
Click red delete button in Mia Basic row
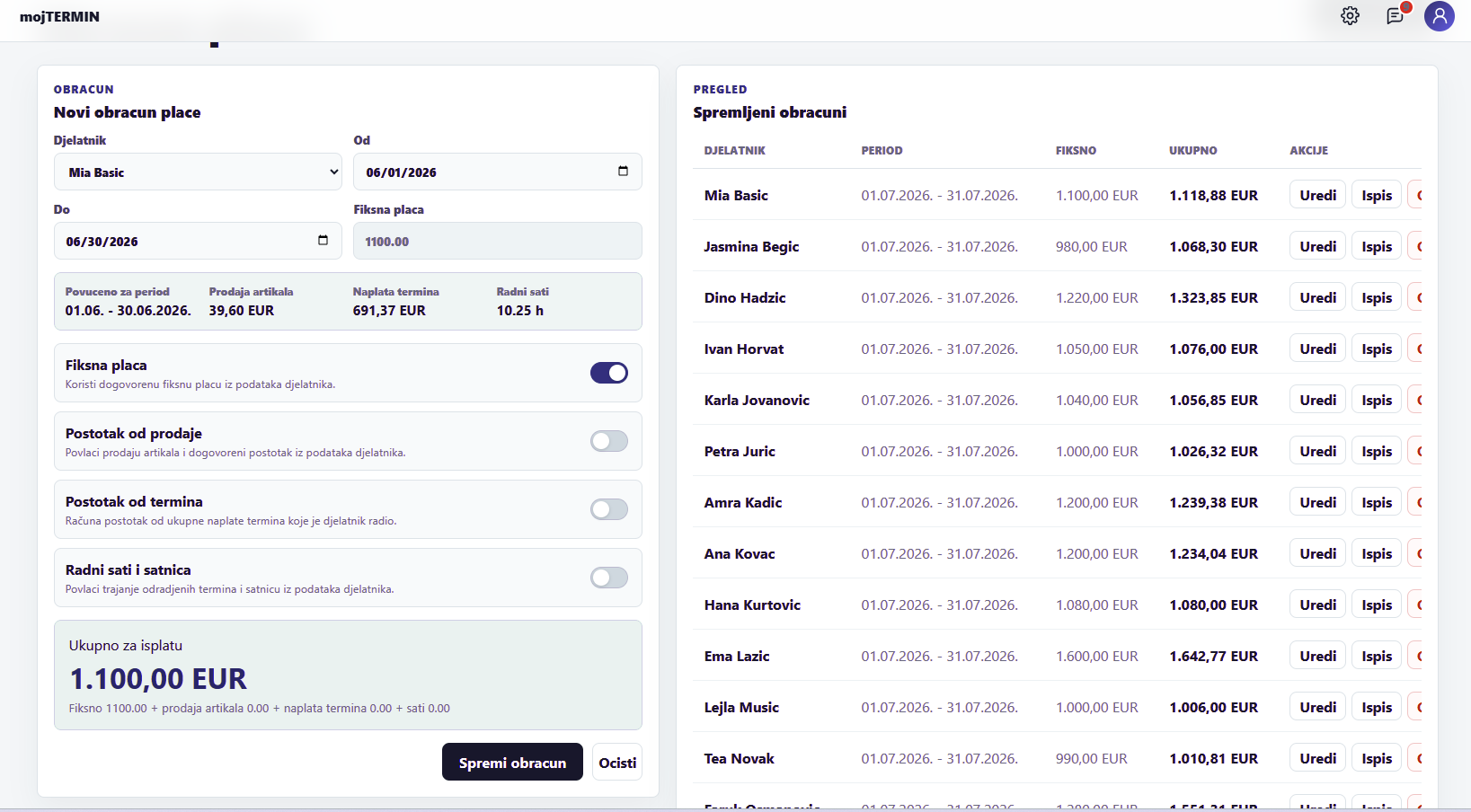1415,195
